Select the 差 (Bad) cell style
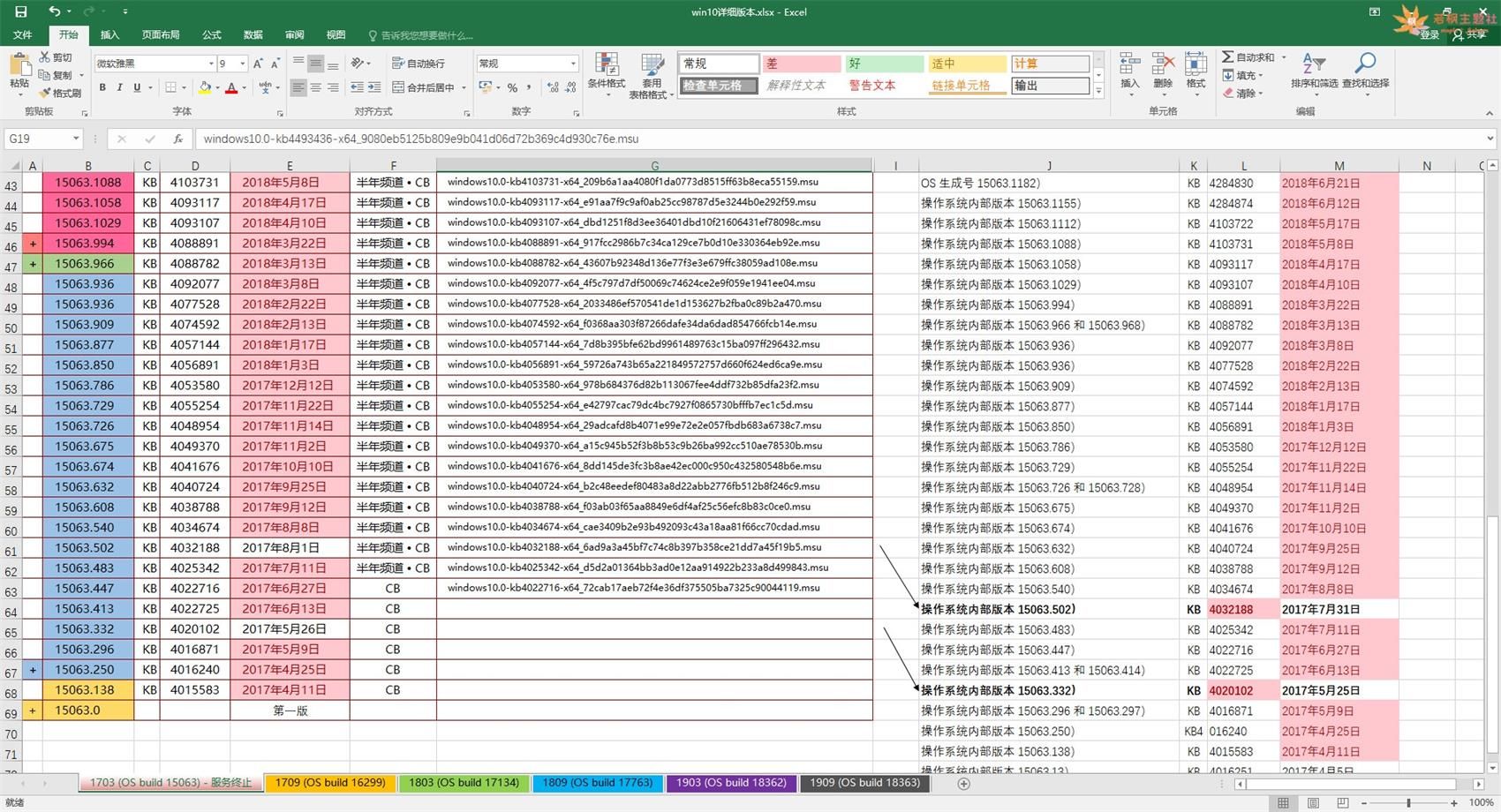Screen dimensions: 1501x812 [802, 64]
